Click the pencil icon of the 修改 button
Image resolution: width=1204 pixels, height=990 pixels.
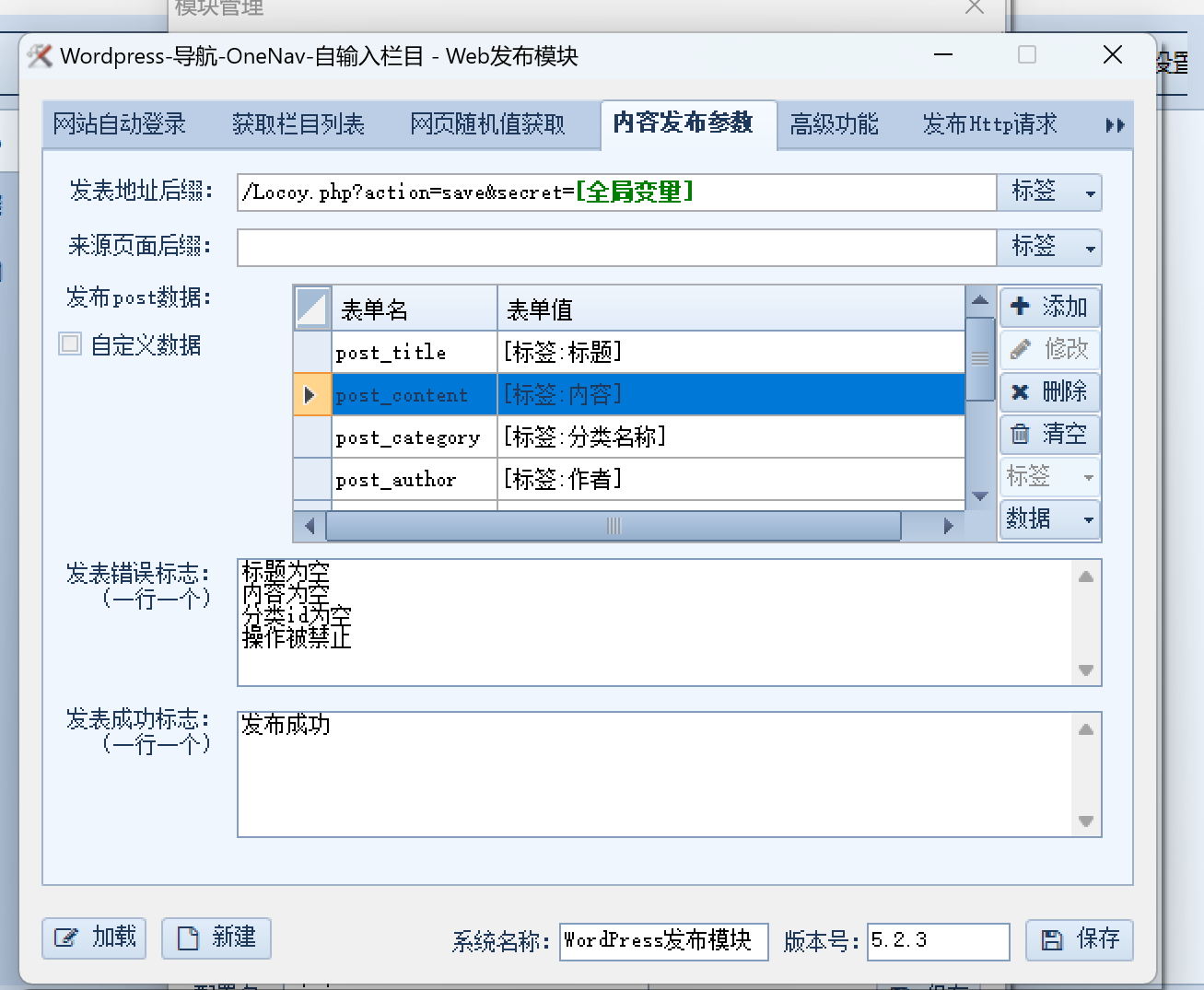coord(1020,349)
